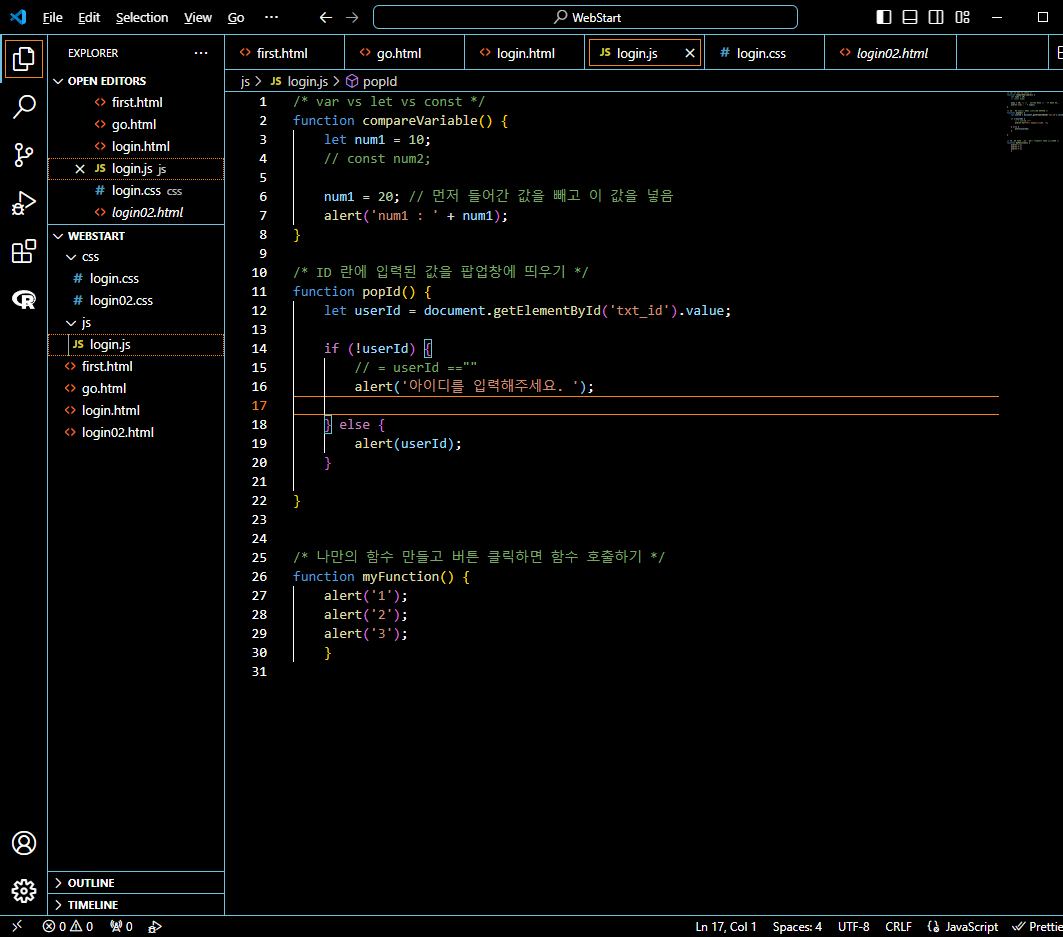
Task: Open the Go menu
Action: 235,18
